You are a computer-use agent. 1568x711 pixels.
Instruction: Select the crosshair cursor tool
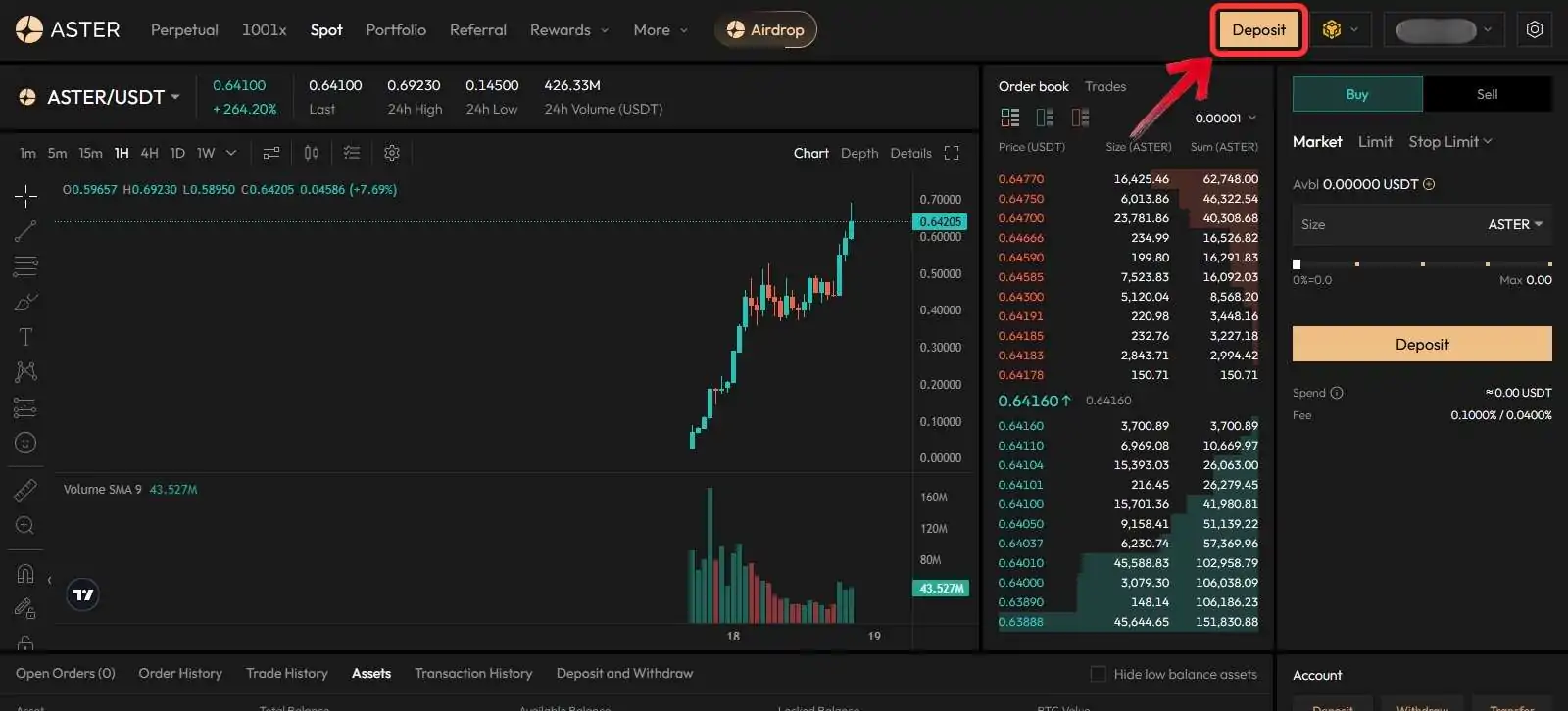25,196
